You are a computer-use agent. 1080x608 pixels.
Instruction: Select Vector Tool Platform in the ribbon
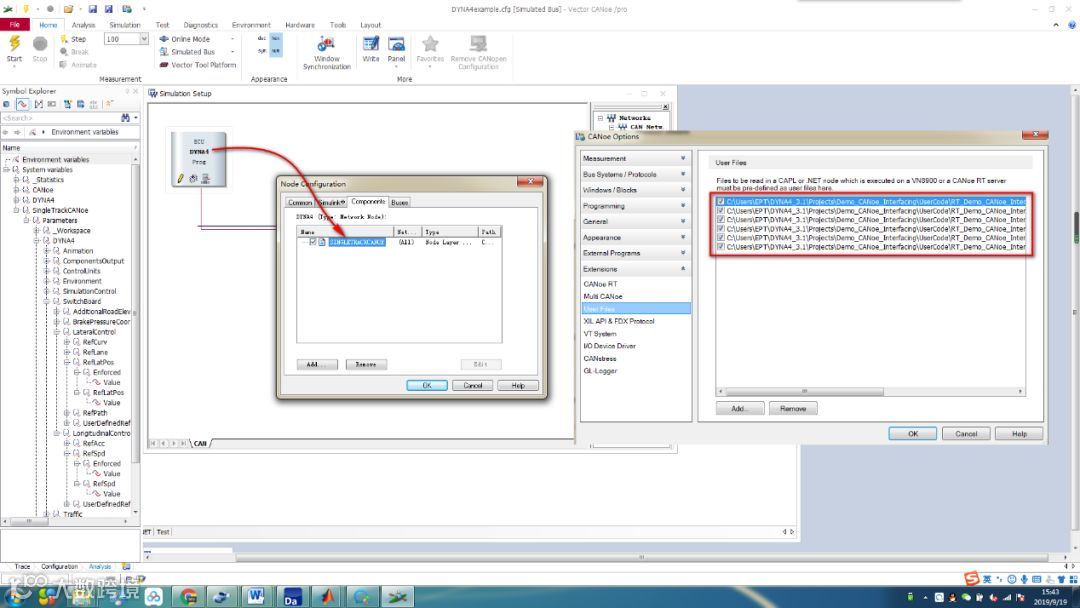198,65
